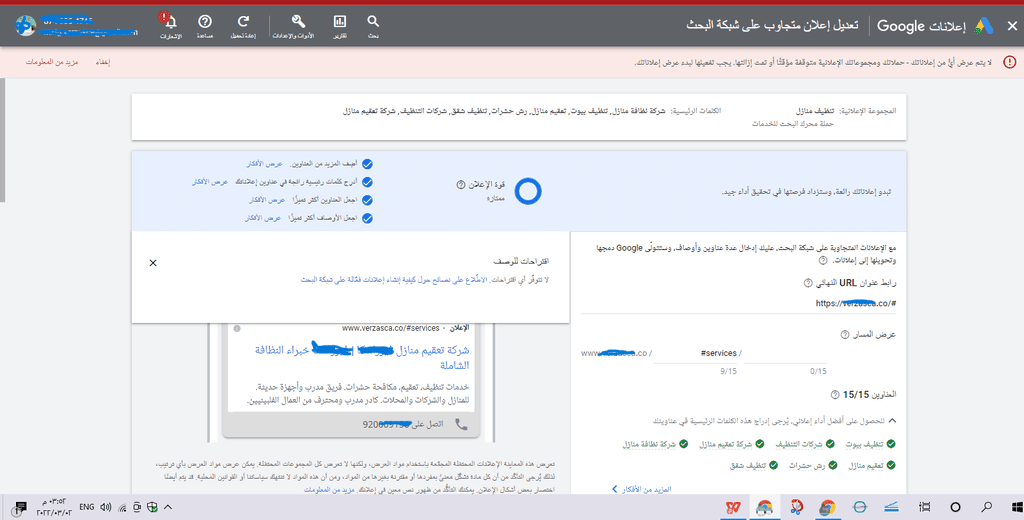Click checkmark next to 'اجعل العناوين أكثر تميزًا'

pyautogui.click(x=367, y=200)
